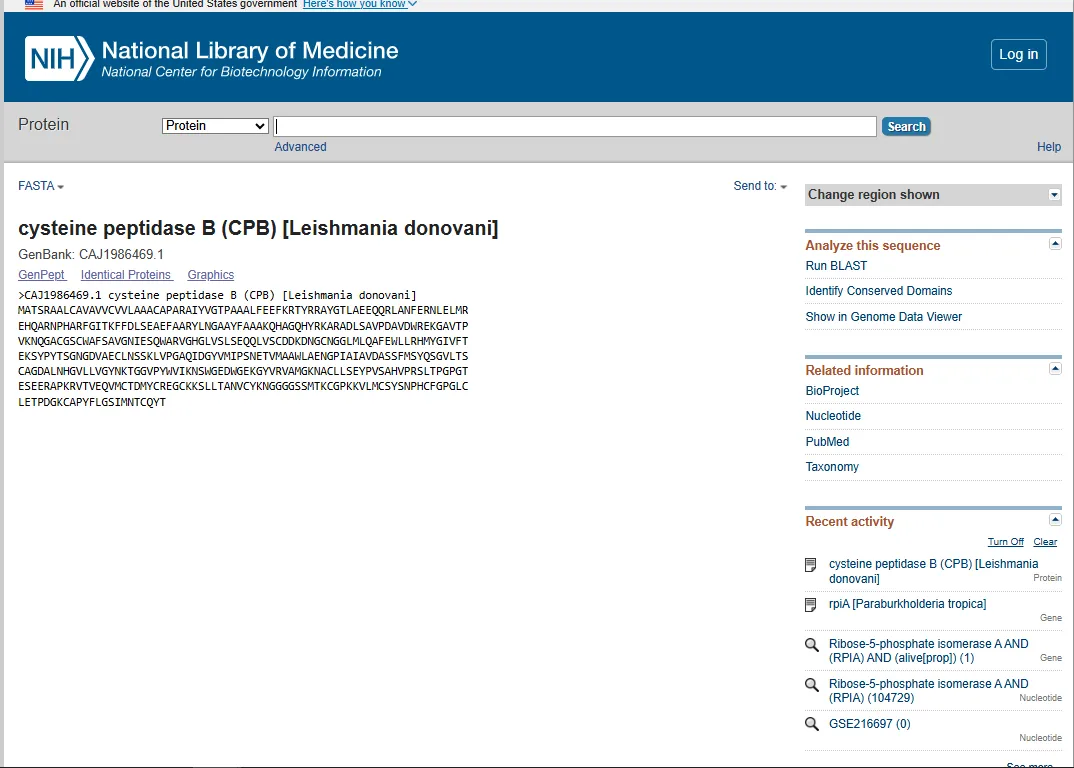Open the Nucleotide related link
This screenshot has height=768, width=1074.
(833, 416)
